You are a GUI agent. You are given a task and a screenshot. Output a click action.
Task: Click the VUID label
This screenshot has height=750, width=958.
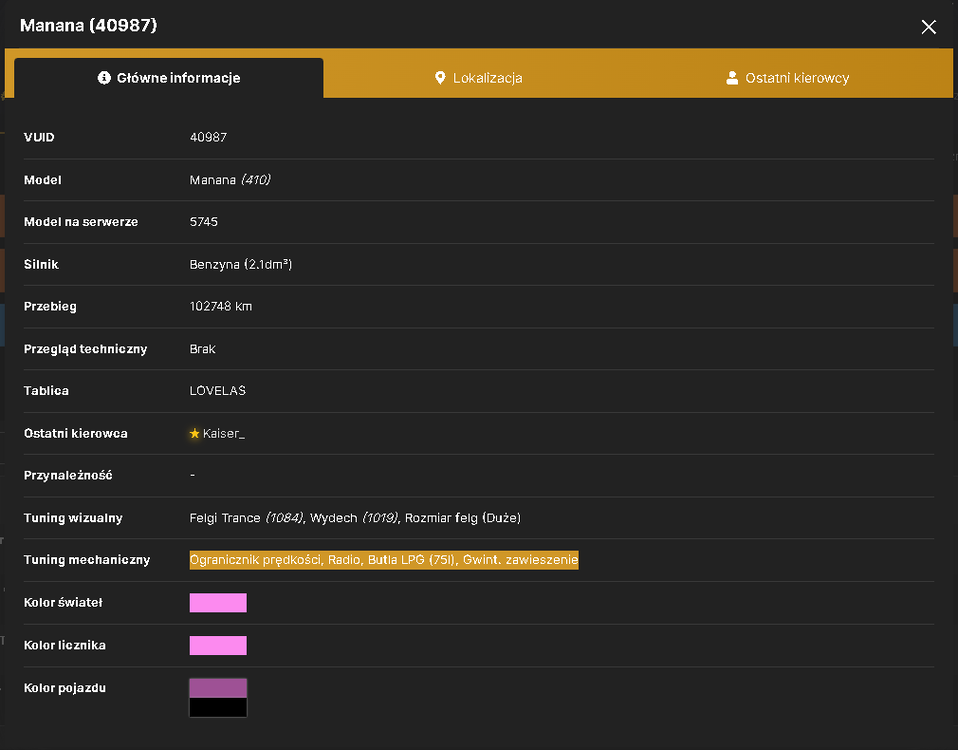39,137
